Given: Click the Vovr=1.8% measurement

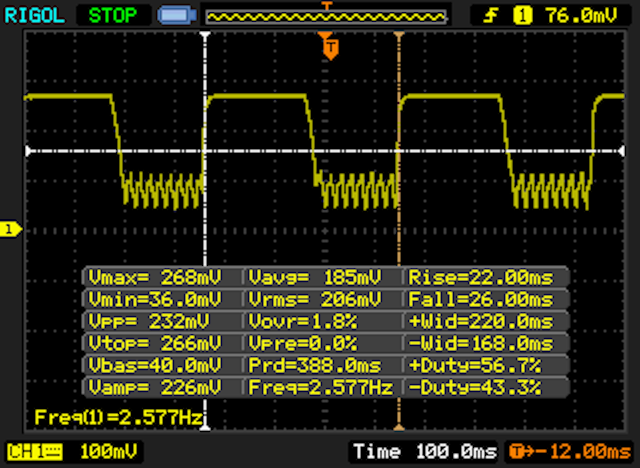Looking at the screenshot, I should pos(303,322).
